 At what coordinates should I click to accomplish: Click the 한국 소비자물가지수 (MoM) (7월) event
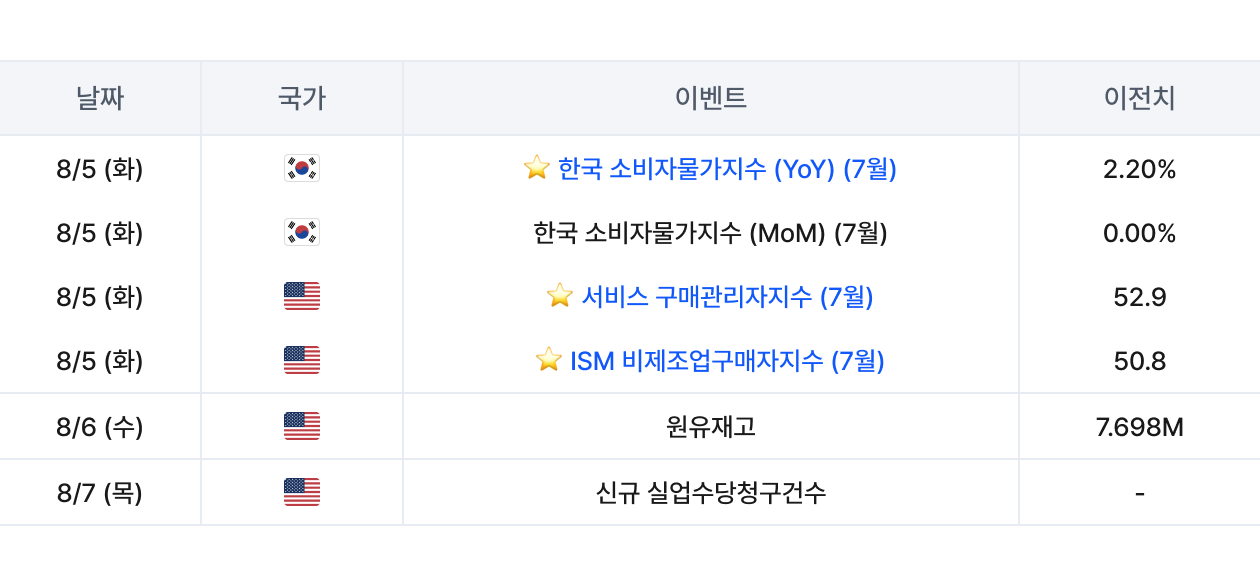(x=711, y=232)
